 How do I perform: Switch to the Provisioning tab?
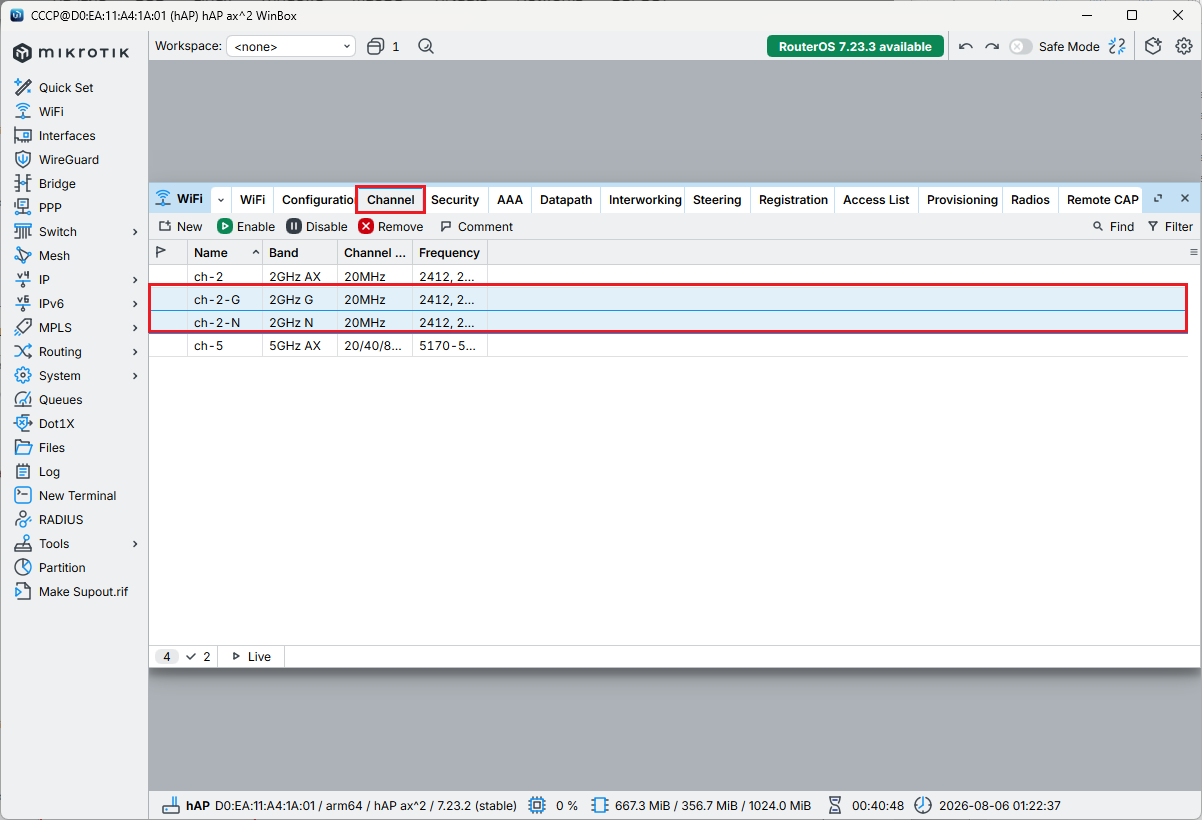point(962,200)
